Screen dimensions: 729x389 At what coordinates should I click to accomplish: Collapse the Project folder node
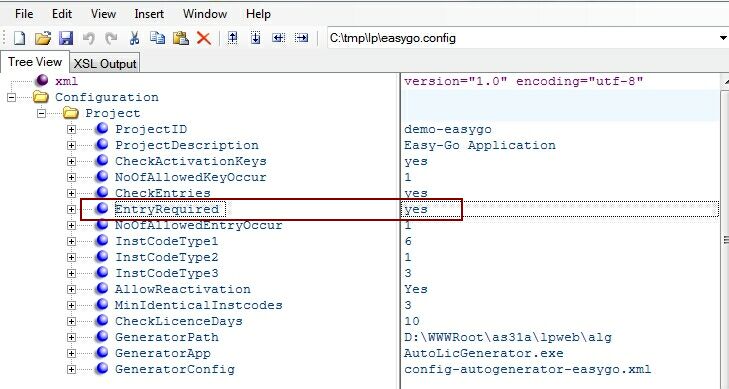pyautogui.click(x=41, y=113)
